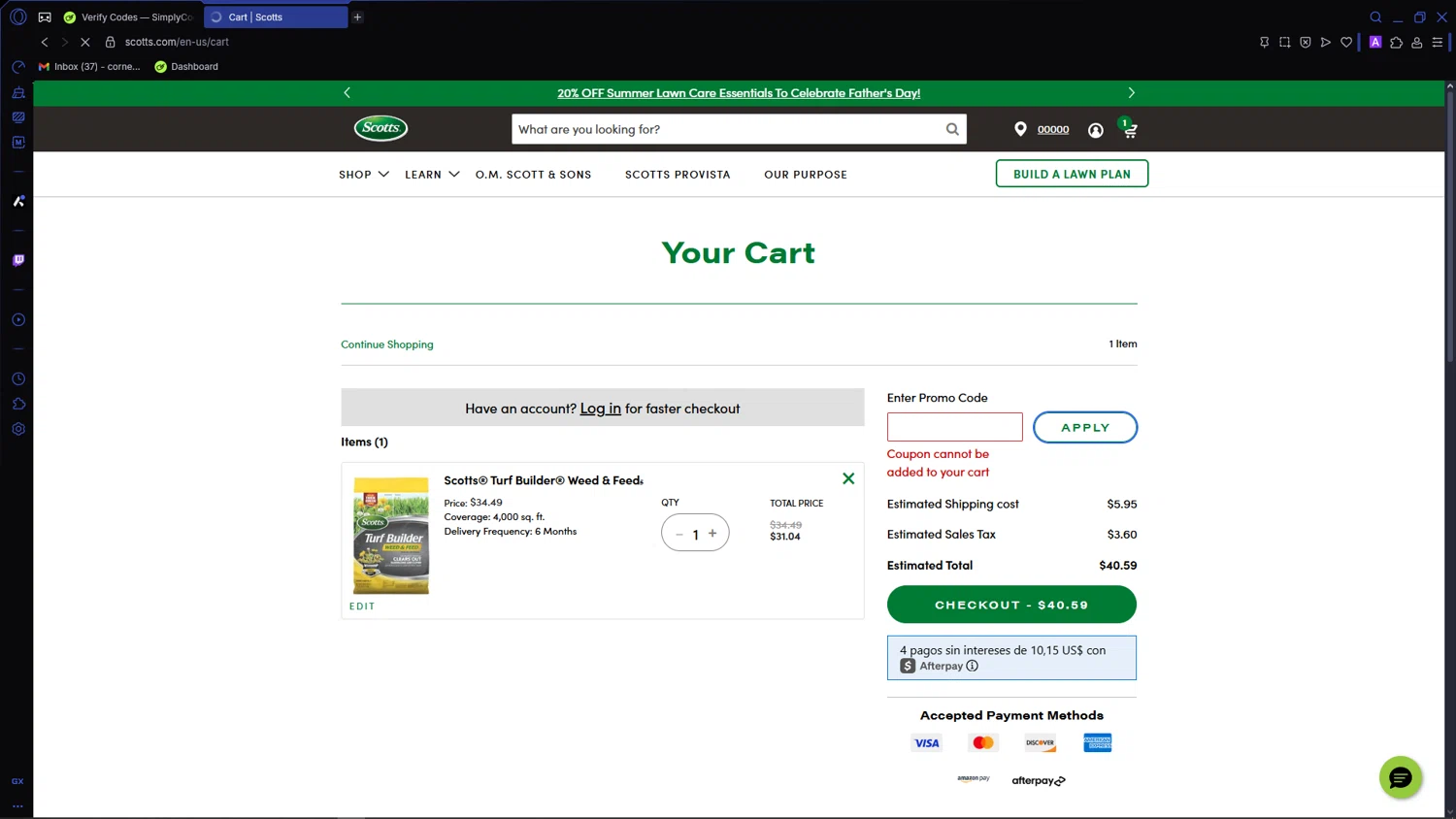The height and width of the screenshot is (819, 1456).
Task: Open the profile account icon in browser toolbar
Action: point(1417,42)
